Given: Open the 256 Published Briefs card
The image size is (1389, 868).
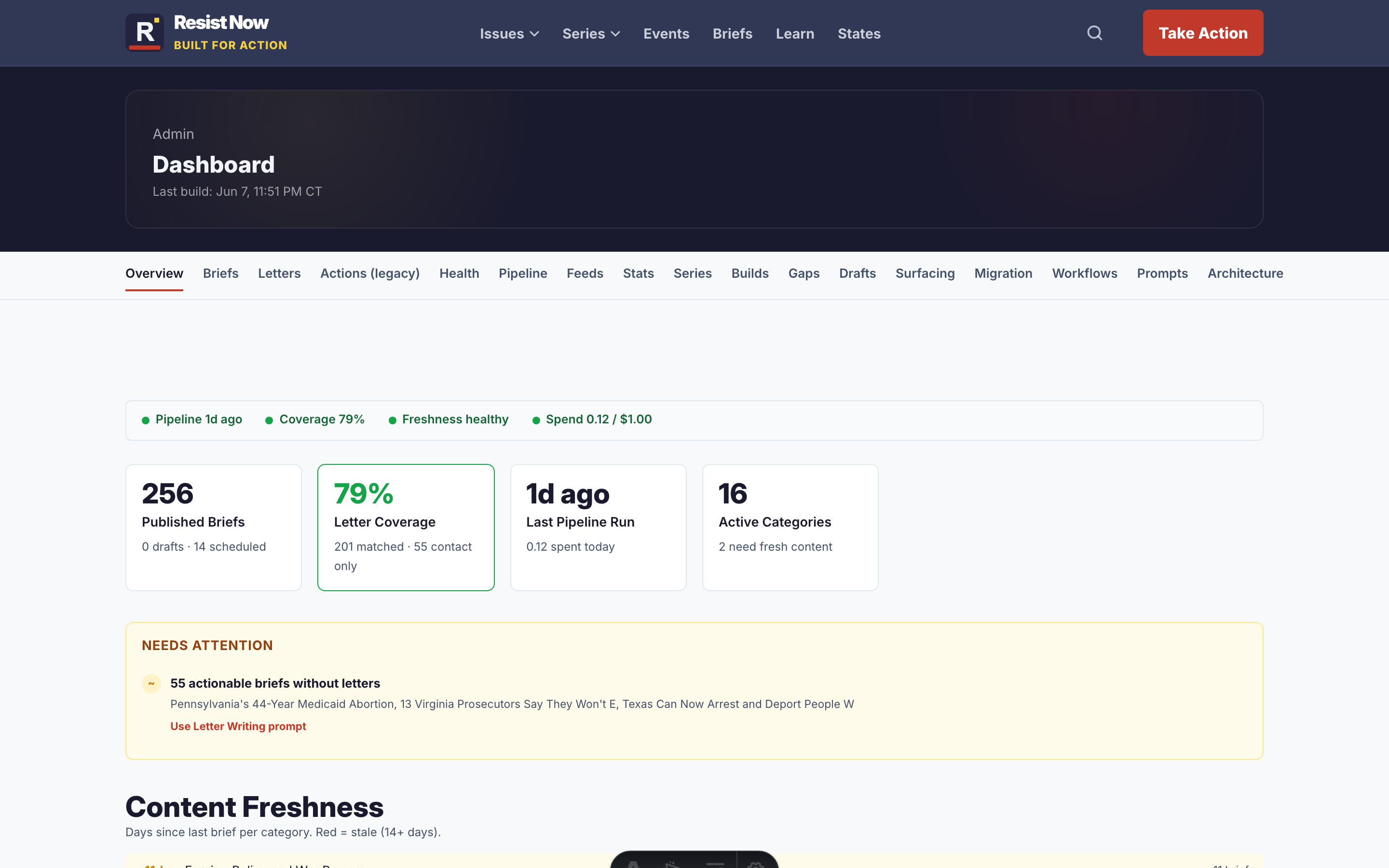Looking at the screenshot, I should (x=214, y=527).
